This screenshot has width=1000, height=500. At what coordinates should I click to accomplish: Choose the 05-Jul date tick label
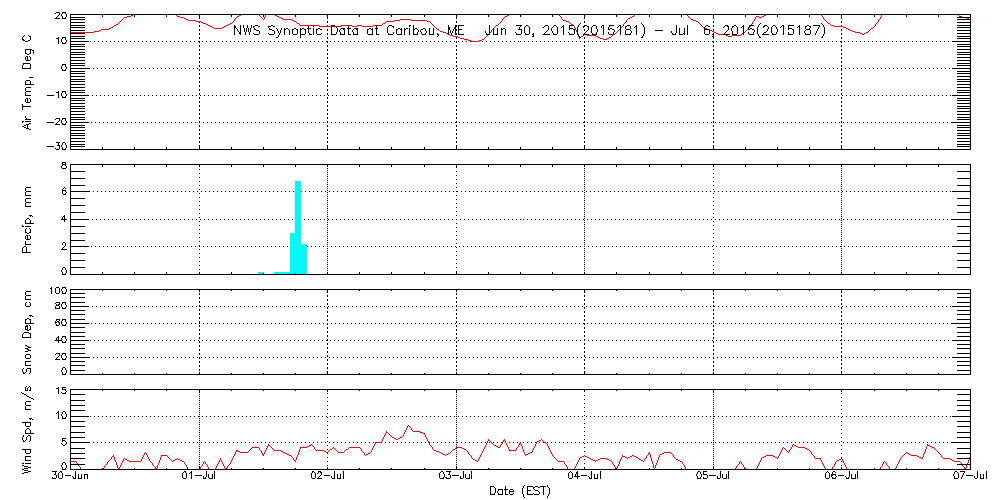(x=714, y=477)
